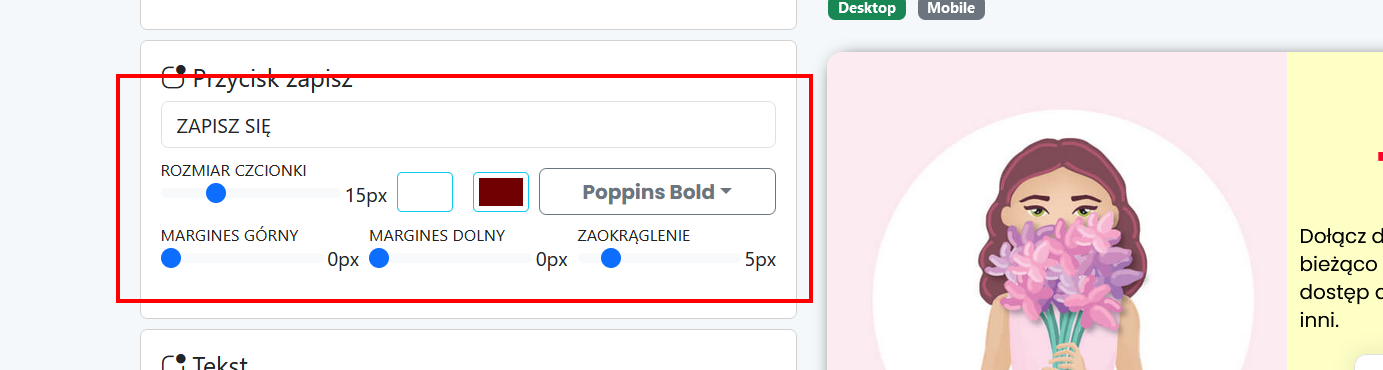Click the Tekst section icon
Viewport: 1383px width, 370px height.
(174, 364)
